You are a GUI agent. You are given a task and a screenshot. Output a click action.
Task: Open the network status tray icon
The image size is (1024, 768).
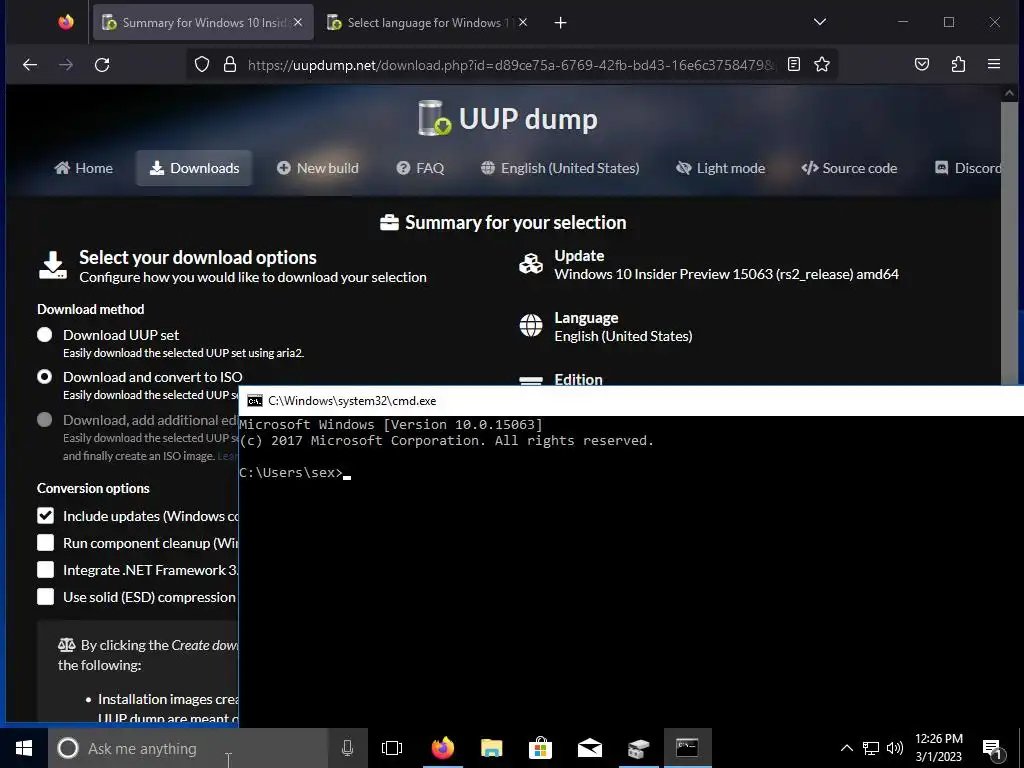click(x=871, y=748)
